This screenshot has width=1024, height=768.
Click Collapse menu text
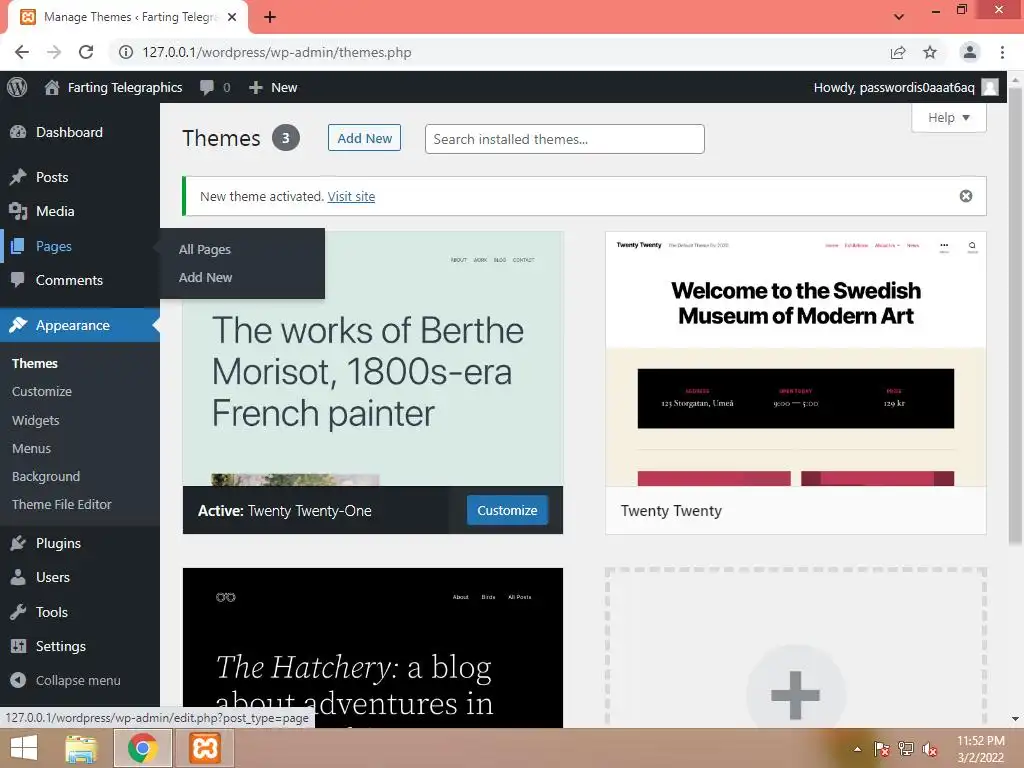point(78,680)
